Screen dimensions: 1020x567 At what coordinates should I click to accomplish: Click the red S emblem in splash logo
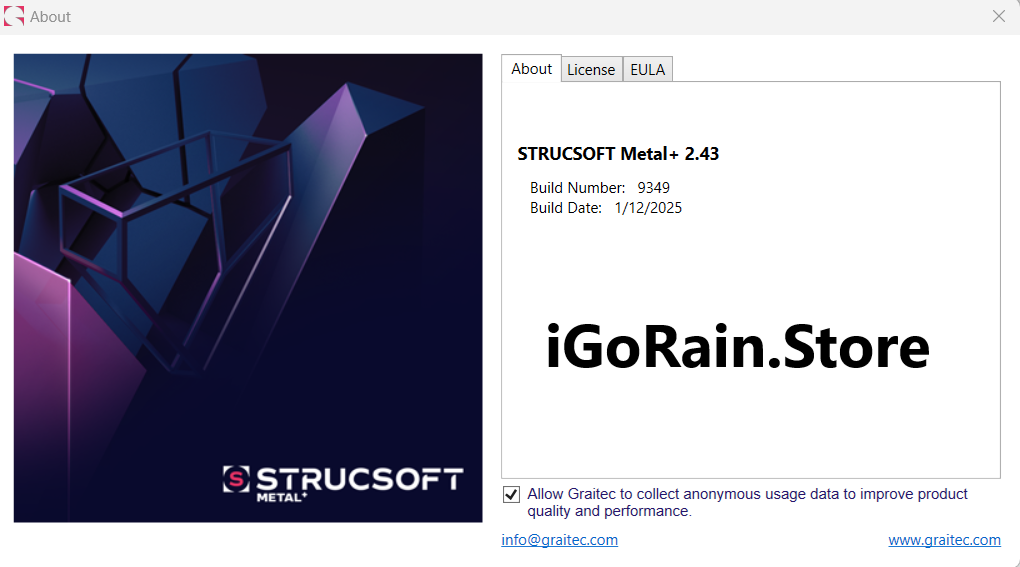pos(236,479)
